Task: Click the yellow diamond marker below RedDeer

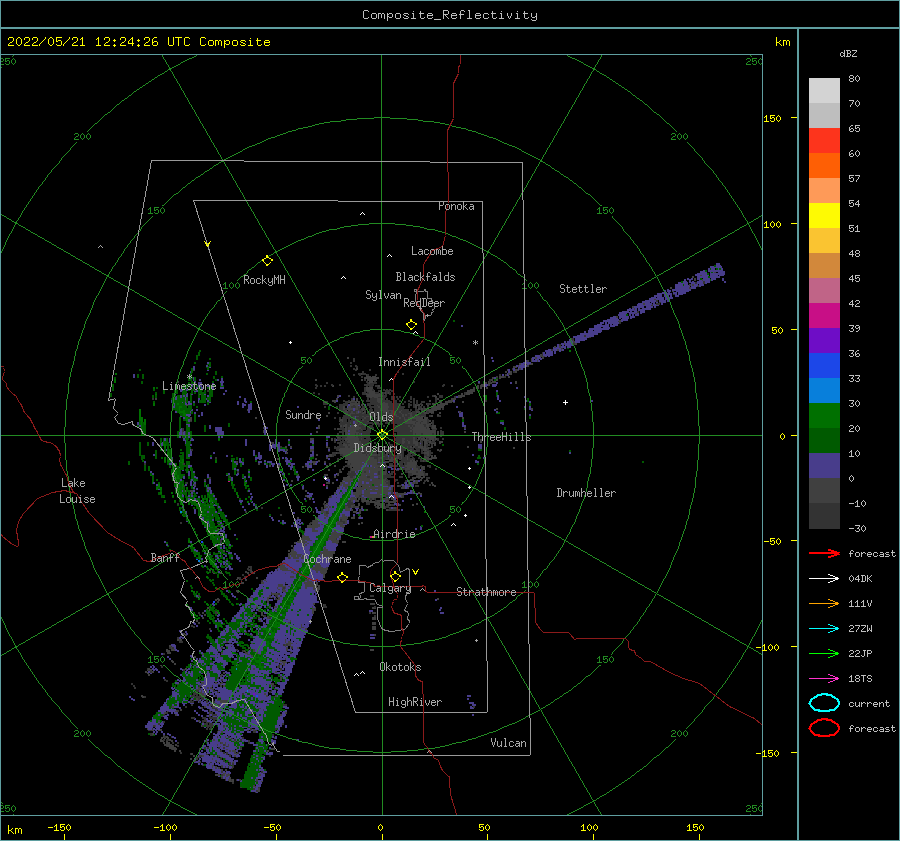Action: click(412, 325)
